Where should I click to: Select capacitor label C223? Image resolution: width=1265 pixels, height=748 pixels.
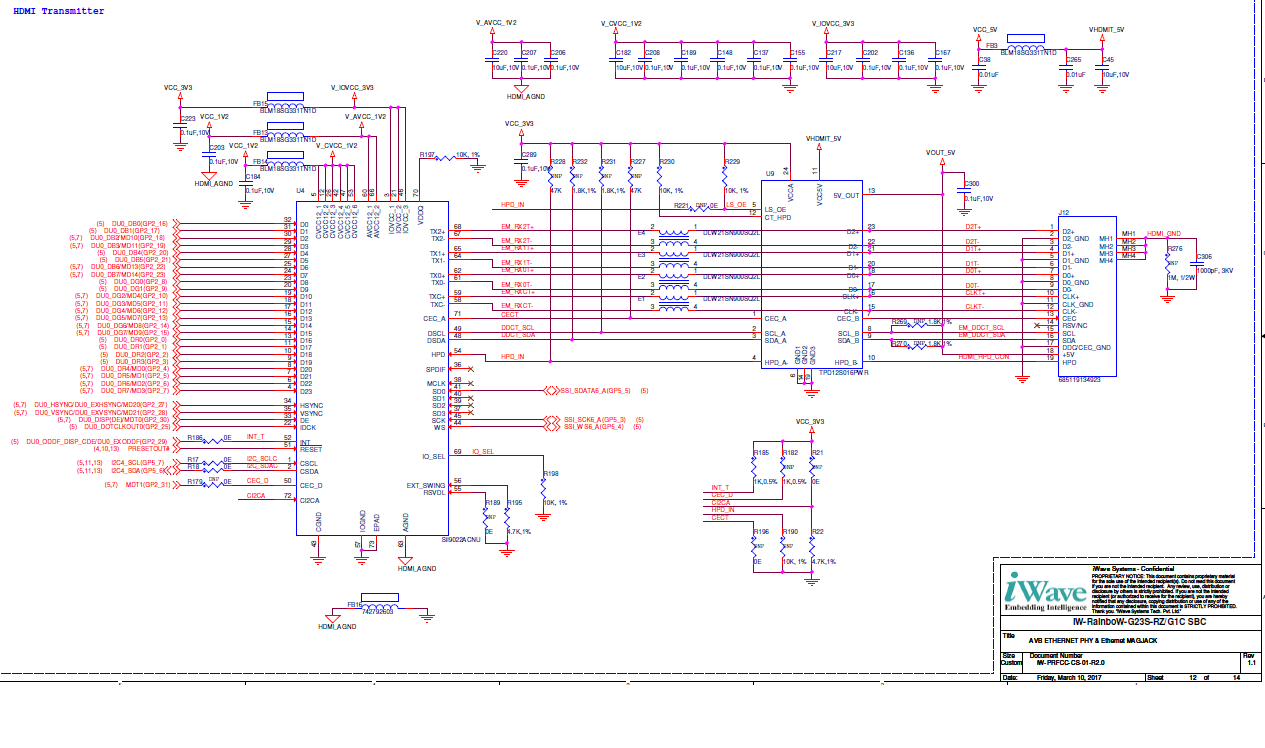pyautogui.click(x=189, y=118)
